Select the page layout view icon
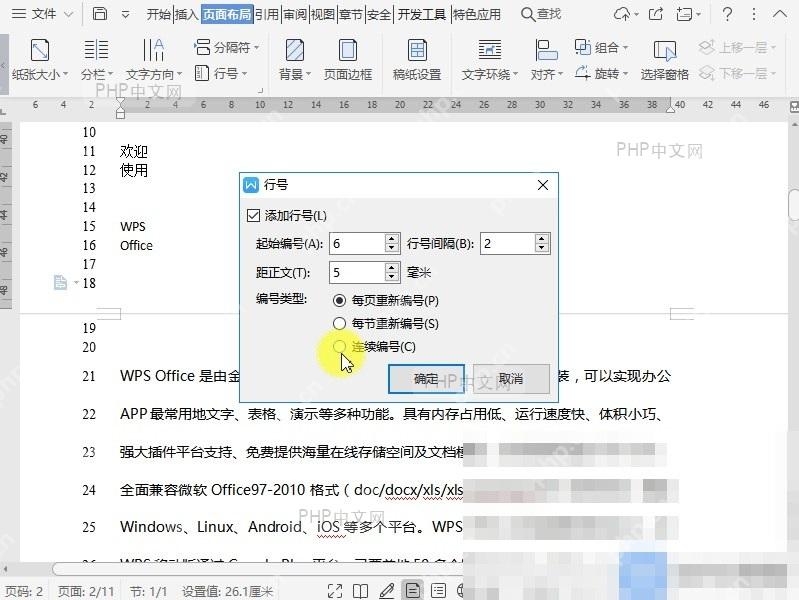Viewport: 799px width, 600px height. point(413,591)
